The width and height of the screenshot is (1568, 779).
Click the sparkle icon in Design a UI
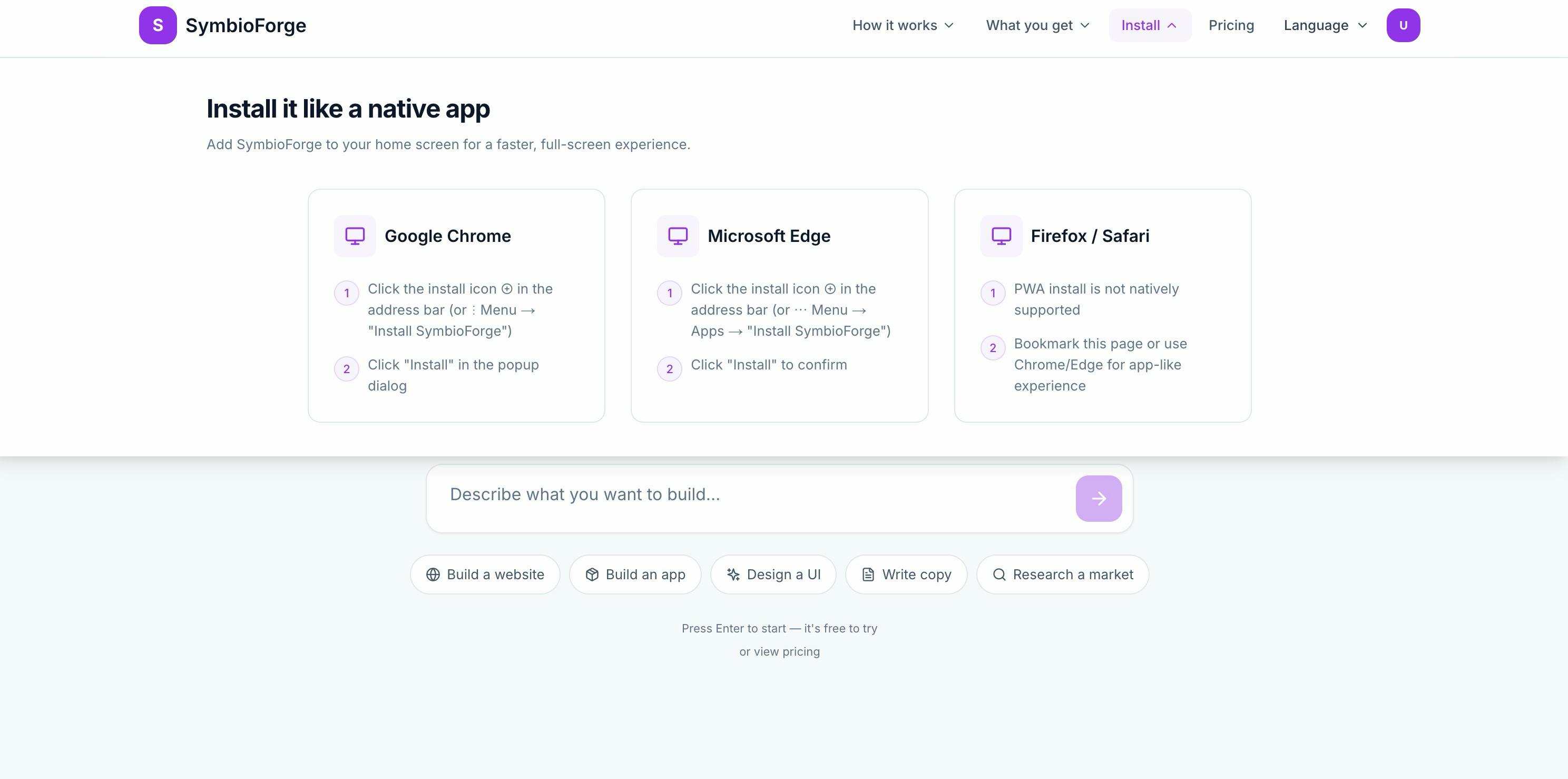pyautogui.click(x=733, y=574)
